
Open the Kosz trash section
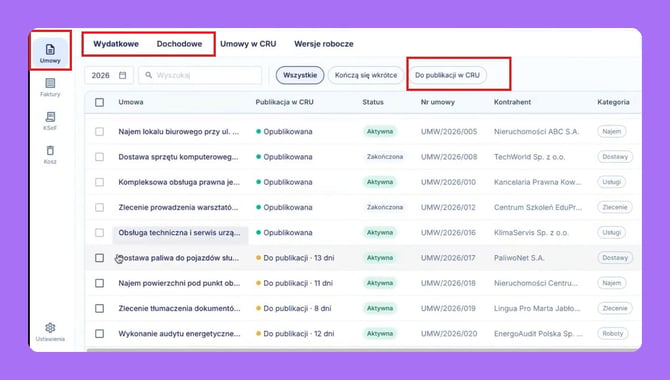(x=50, y=155)
